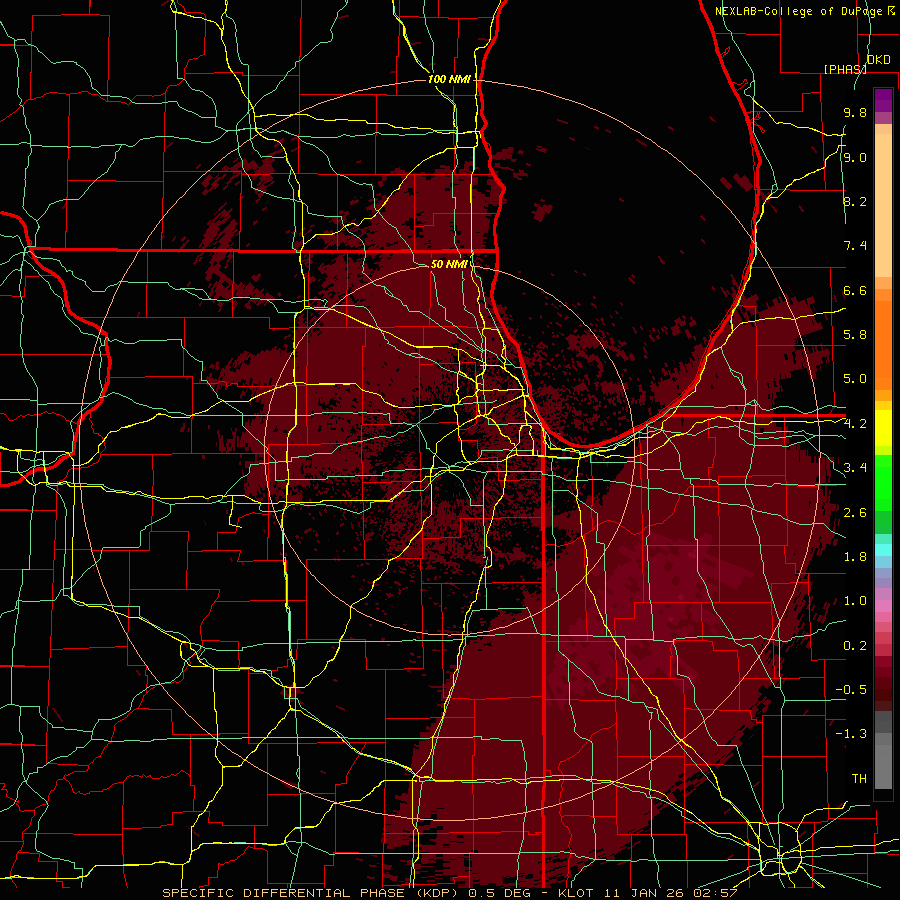
Task: Click the 1.0 value on the color scale
Action: [855, 601]
